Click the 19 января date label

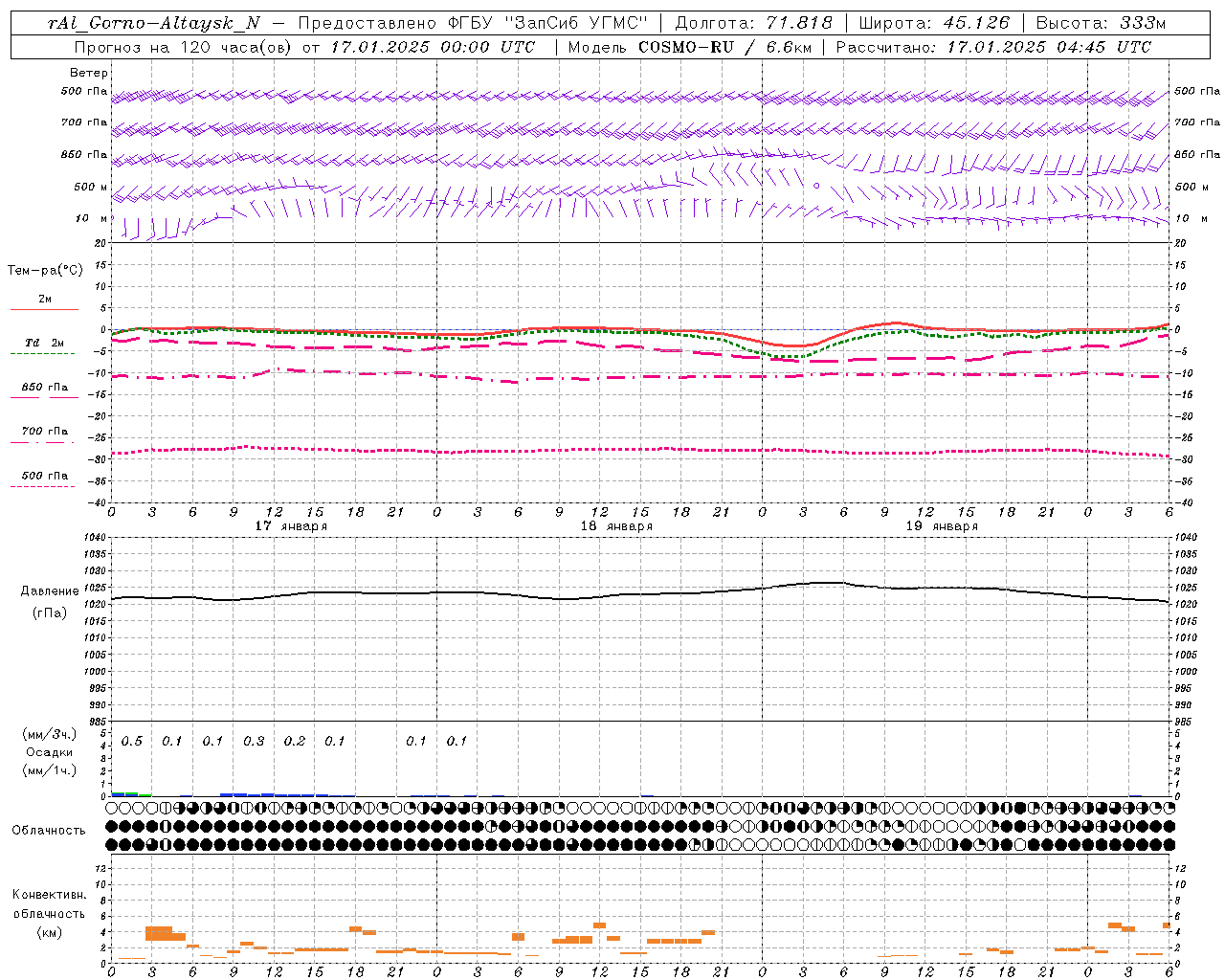coord(942,526)
